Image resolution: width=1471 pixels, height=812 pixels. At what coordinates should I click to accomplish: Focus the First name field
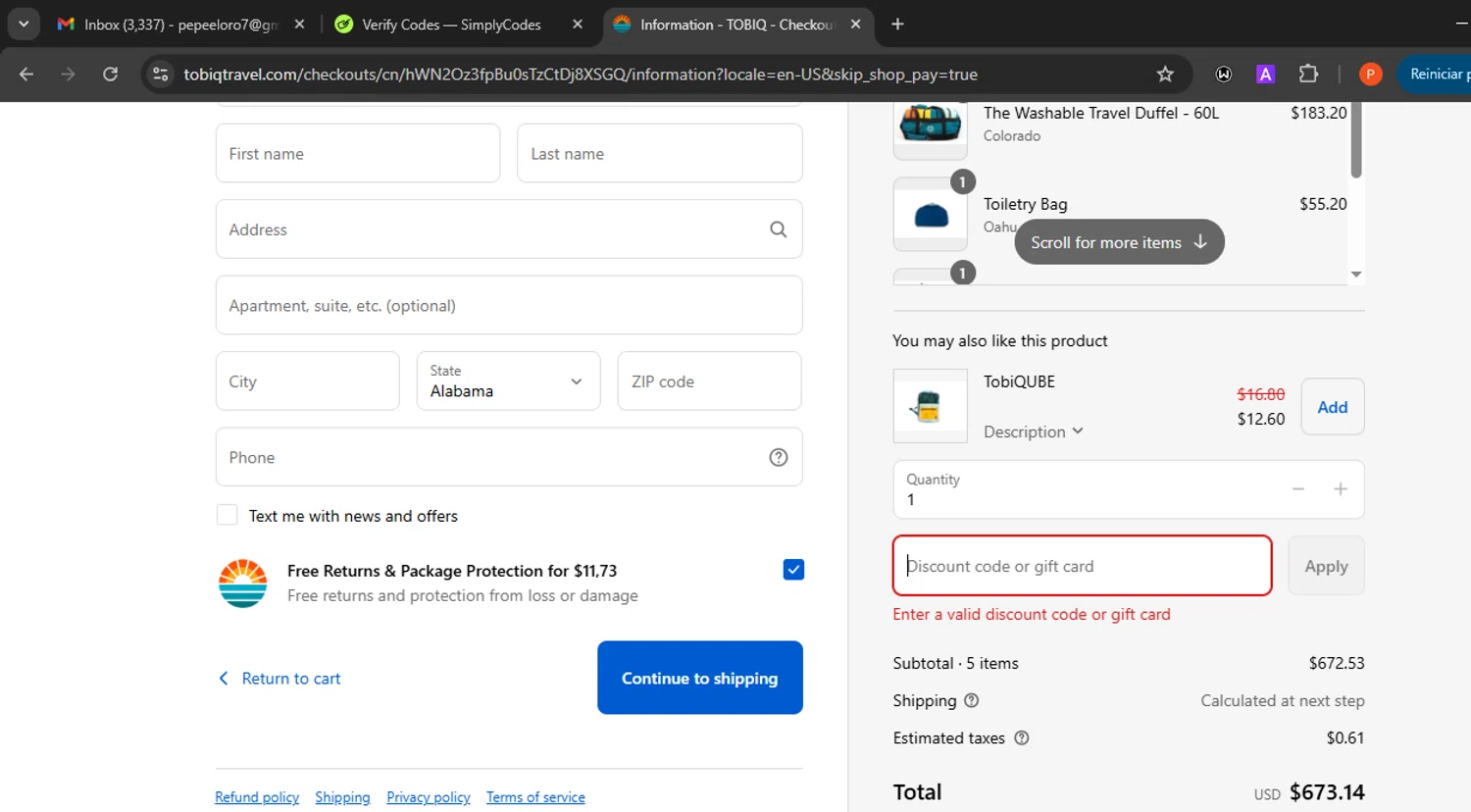[x=358, y=153]
